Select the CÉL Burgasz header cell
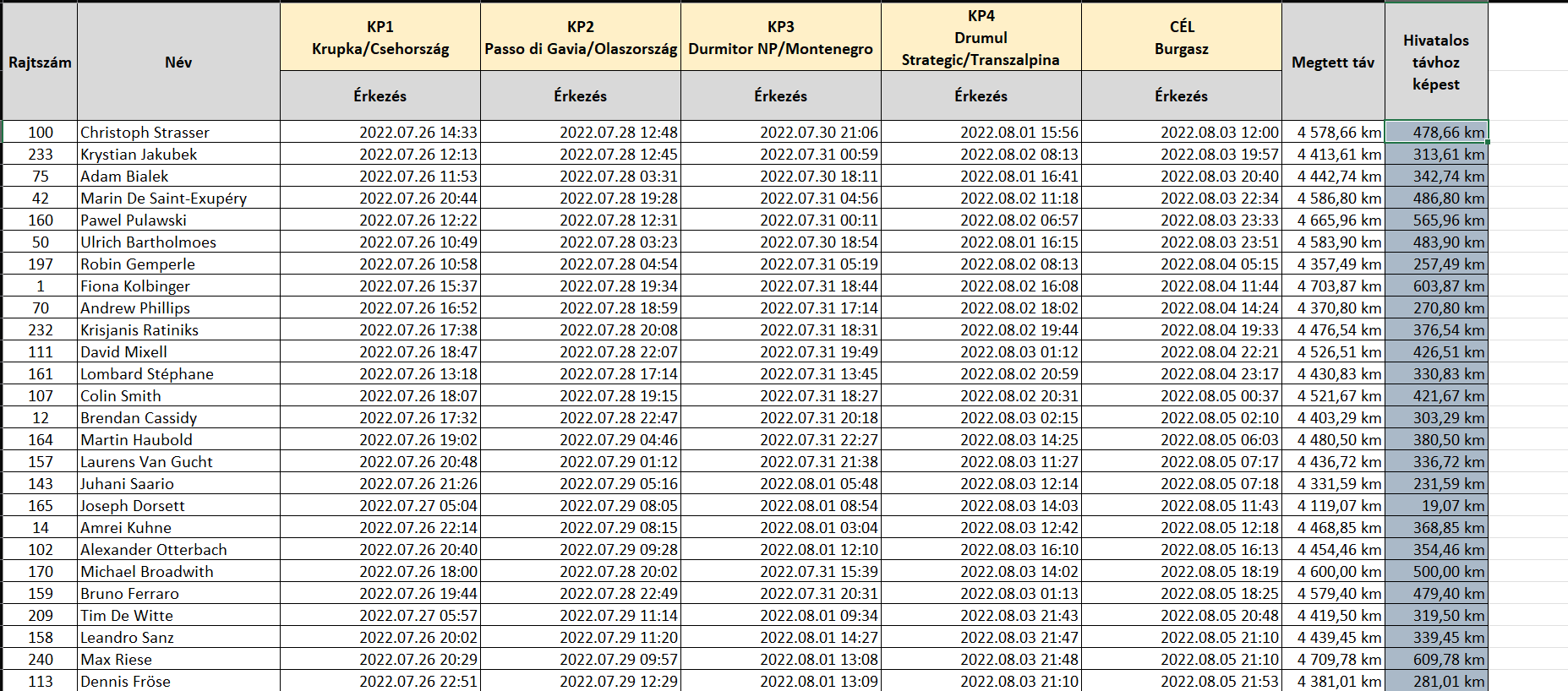Viewport: 1568px width, 691px height. (1181, 37)
